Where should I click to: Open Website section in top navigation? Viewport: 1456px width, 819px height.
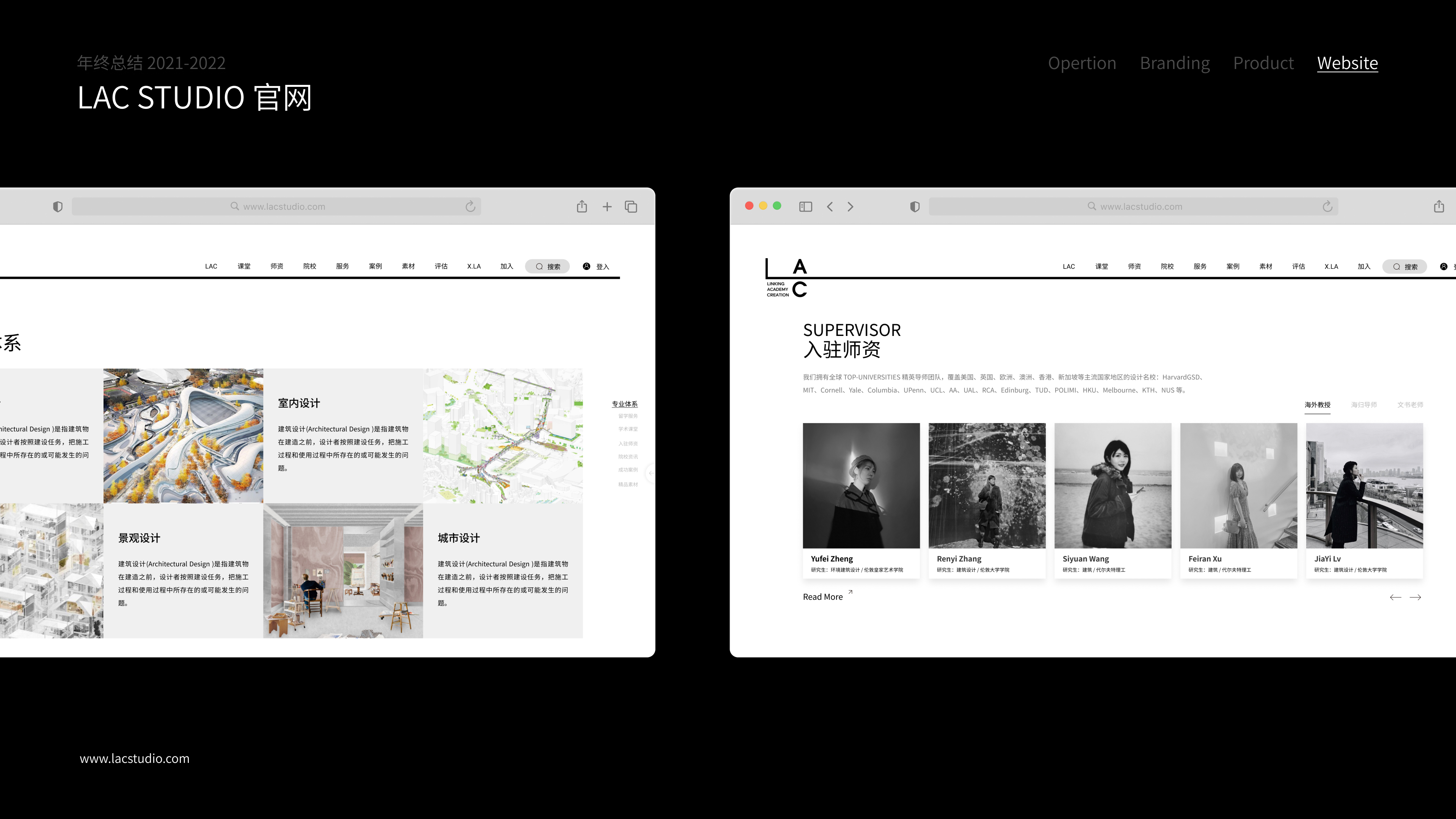pyautogui.click(x=1347, y=63)
